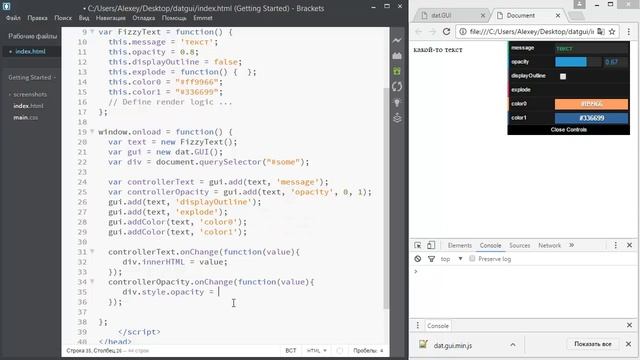Bookmark this page with the star icon
Image resolution: width=640 pixels, height=360 pixels.
(612, 31)
